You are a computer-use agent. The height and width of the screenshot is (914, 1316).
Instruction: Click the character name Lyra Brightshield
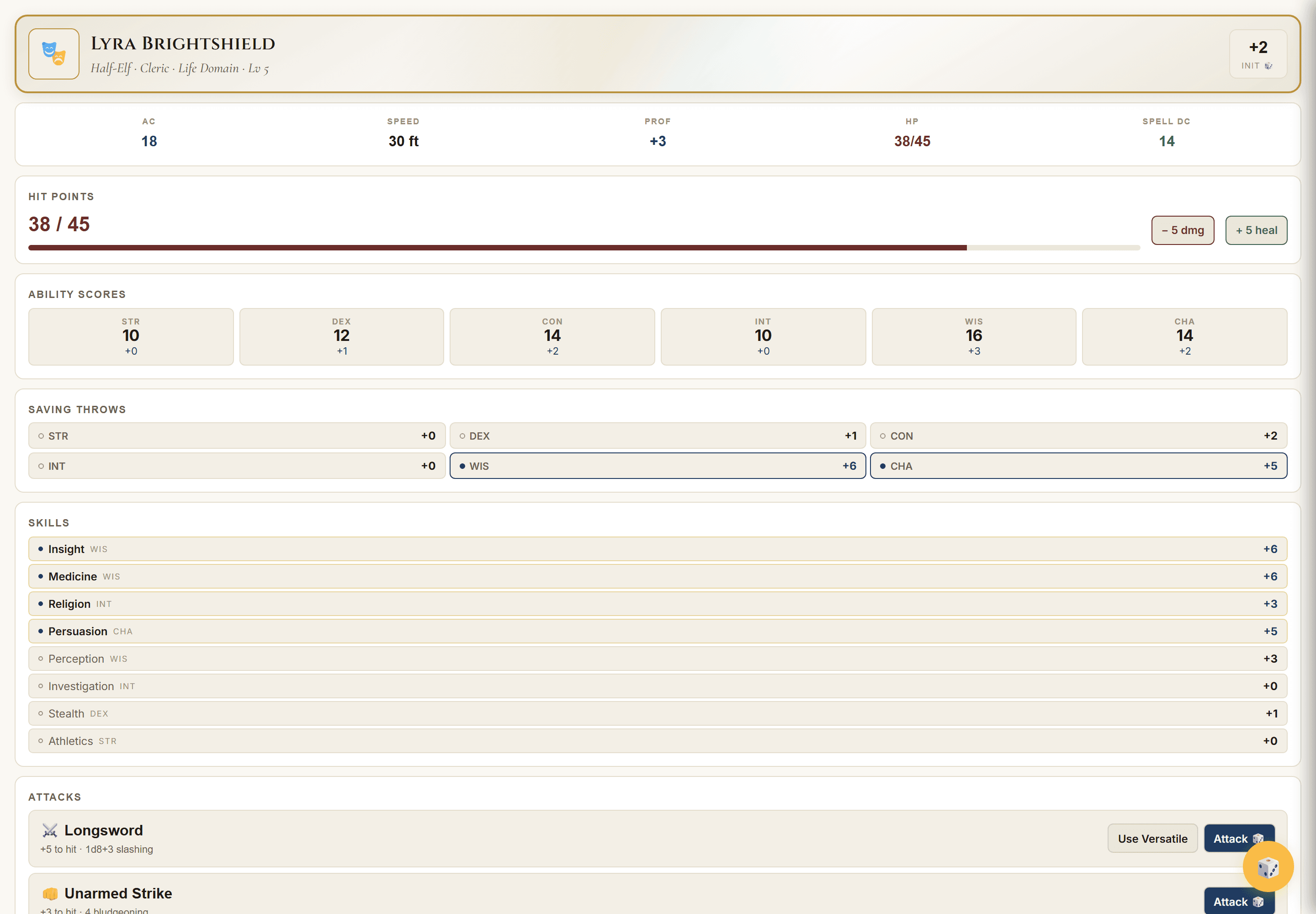[x=183, y=43]
